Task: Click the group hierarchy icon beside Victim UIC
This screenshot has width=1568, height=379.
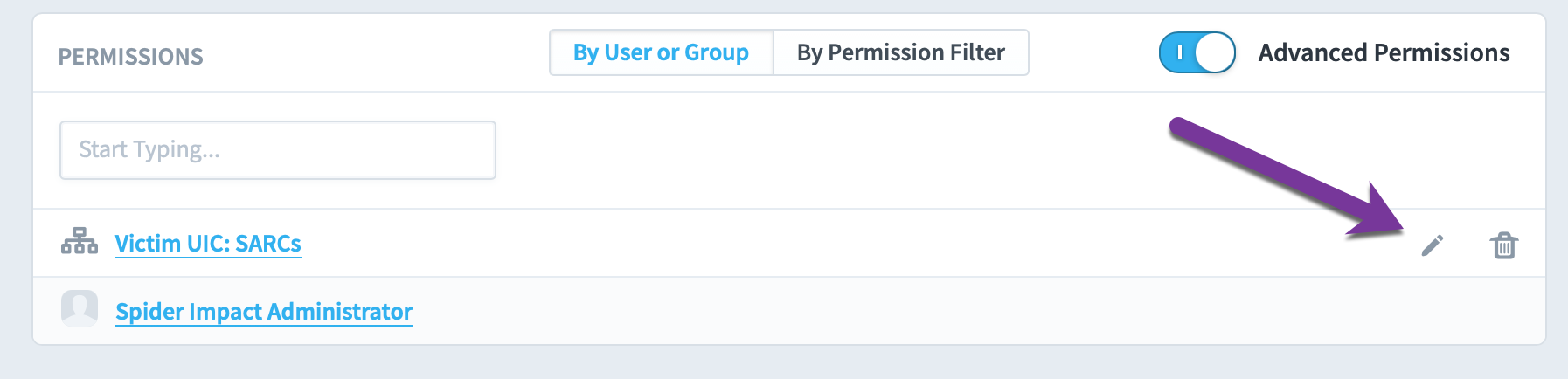Action: tap(80, 241)
